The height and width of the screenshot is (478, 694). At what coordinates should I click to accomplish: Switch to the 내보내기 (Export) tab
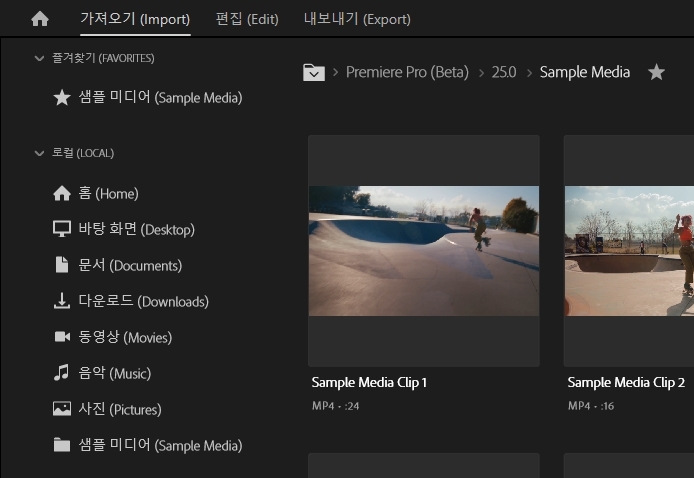[x=357, y=19]
